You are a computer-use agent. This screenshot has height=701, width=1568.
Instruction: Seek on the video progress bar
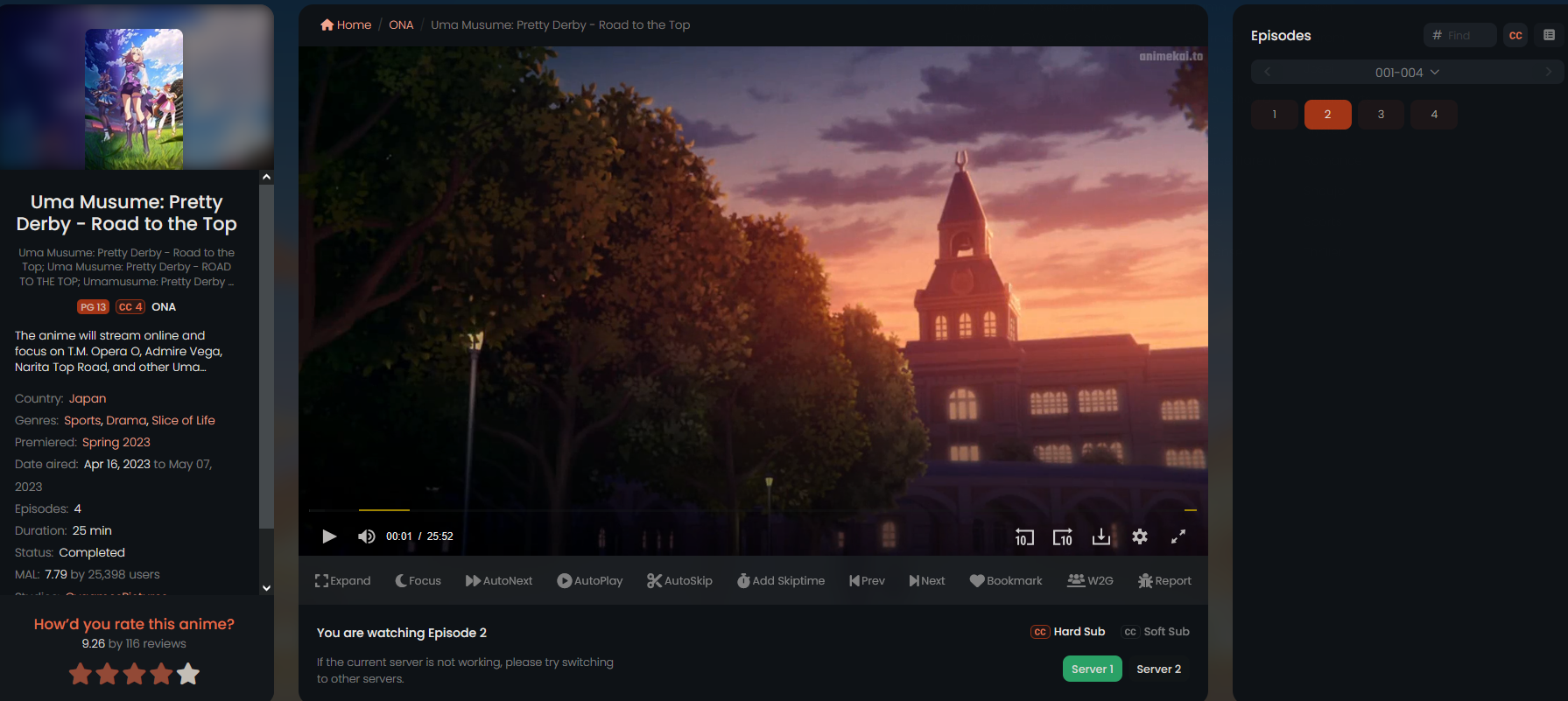[753, 509]
